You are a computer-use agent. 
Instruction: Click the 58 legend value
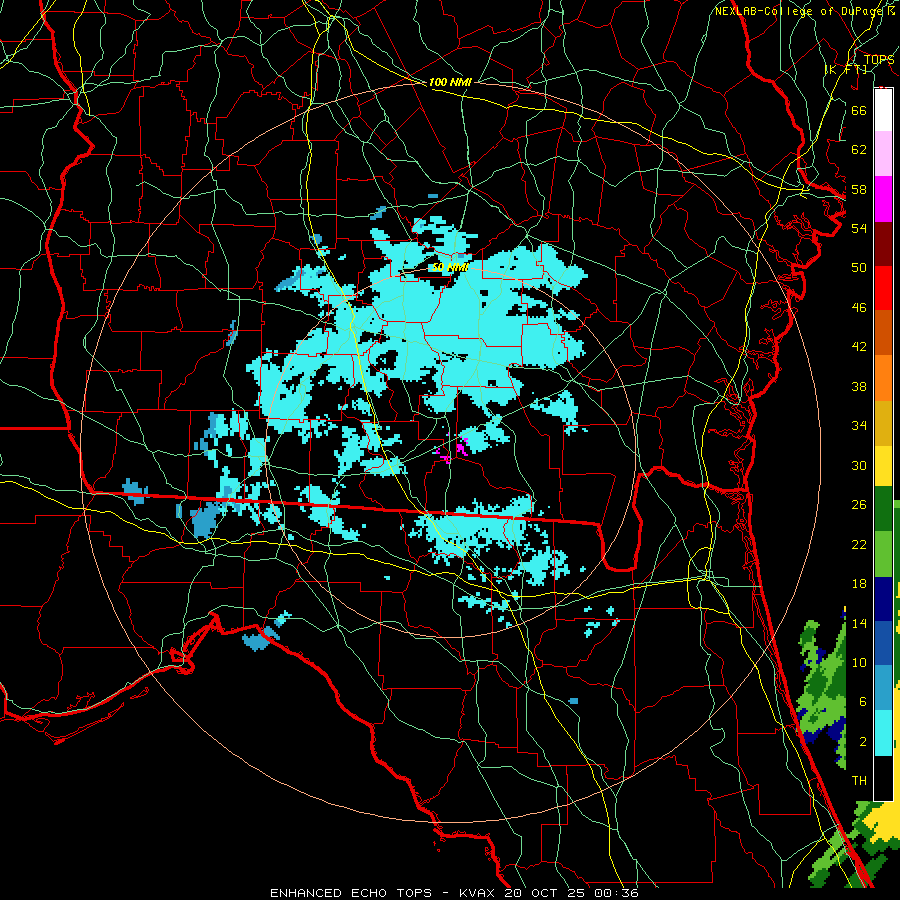point(859,189)
